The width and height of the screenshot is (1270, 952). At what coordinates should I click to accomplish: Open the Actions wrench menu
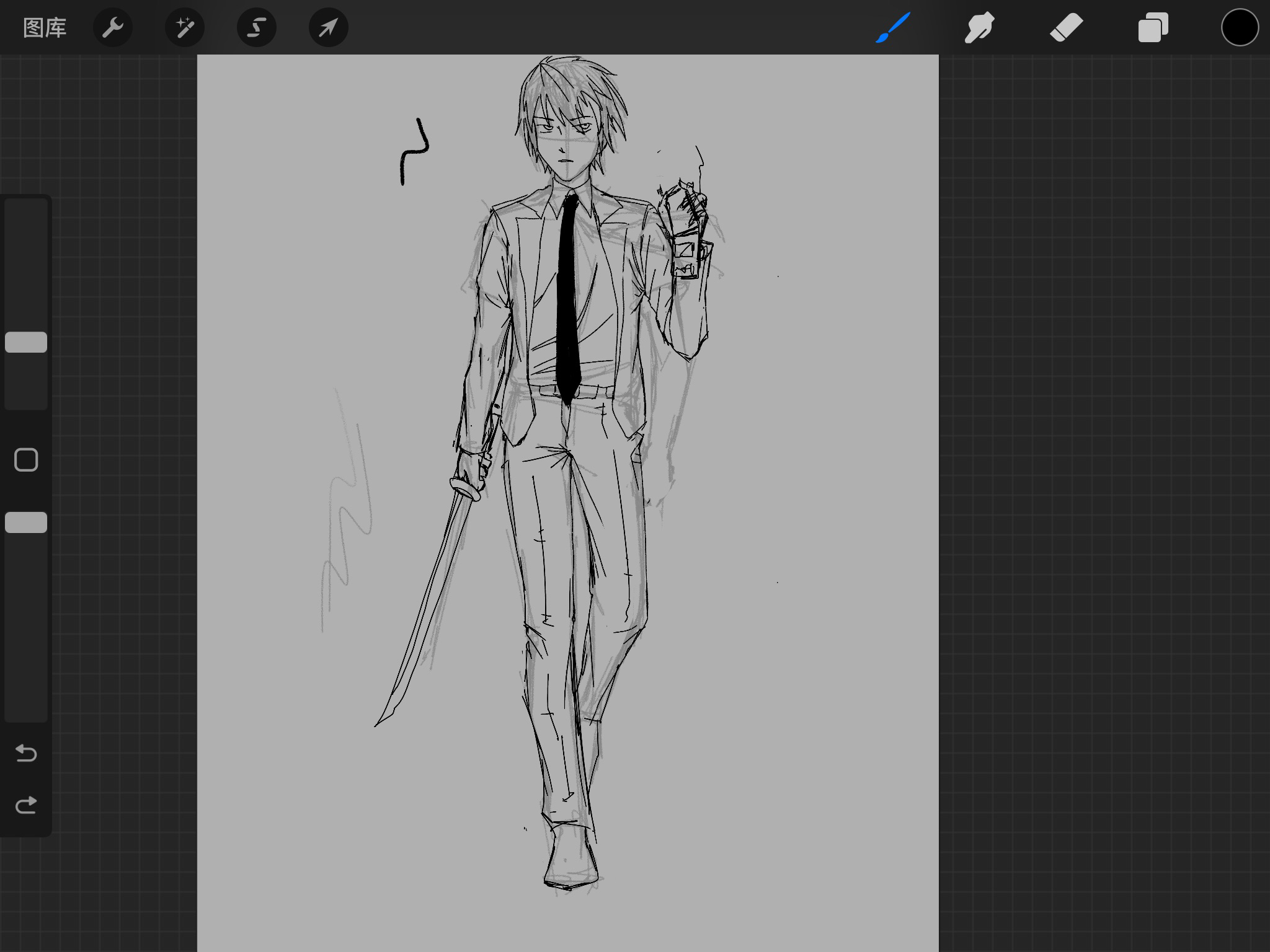pos(112,28)
